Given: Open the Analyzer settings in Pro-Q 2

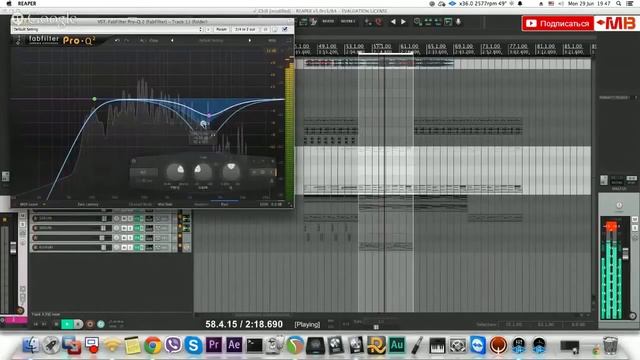Looking at the screenshot, I should click(201, 204).
